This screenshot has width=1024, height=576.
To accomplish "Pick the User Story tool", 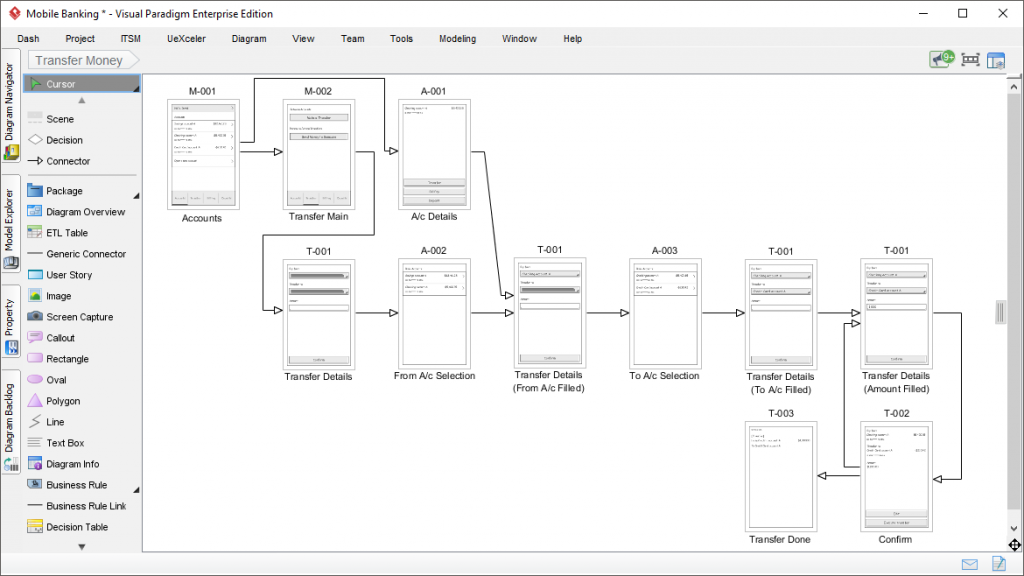I will click(x=70, y=274).
